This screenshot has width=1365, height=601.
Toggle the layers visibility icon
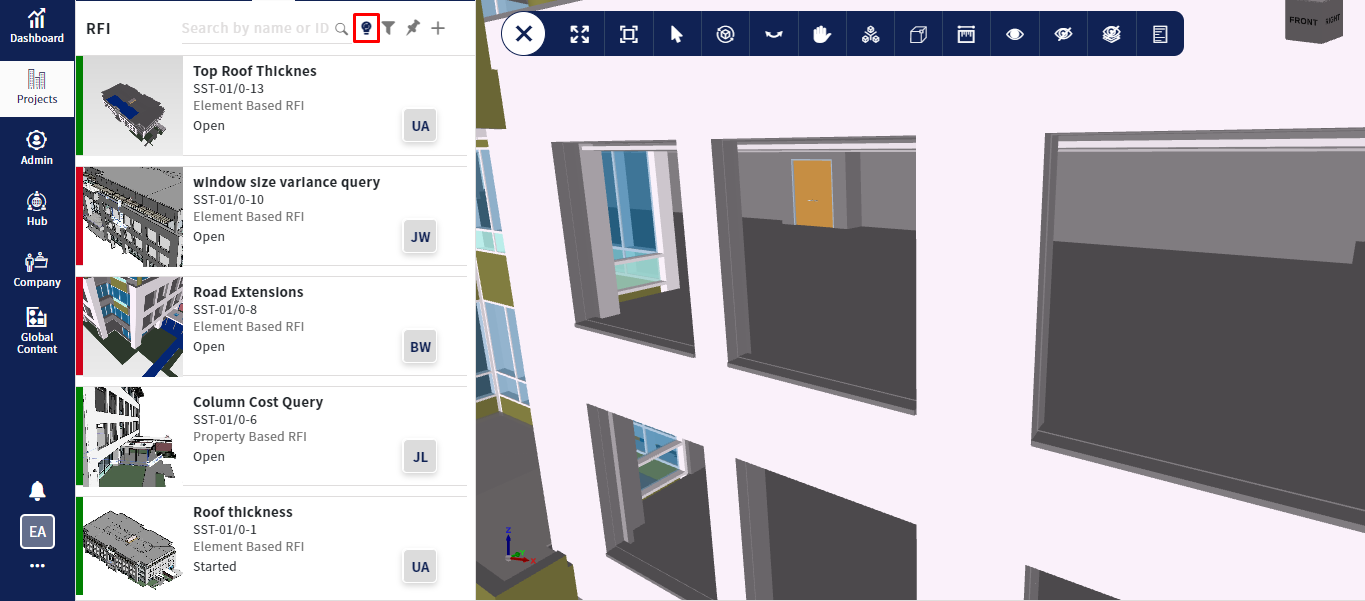tap(1111, 34)
